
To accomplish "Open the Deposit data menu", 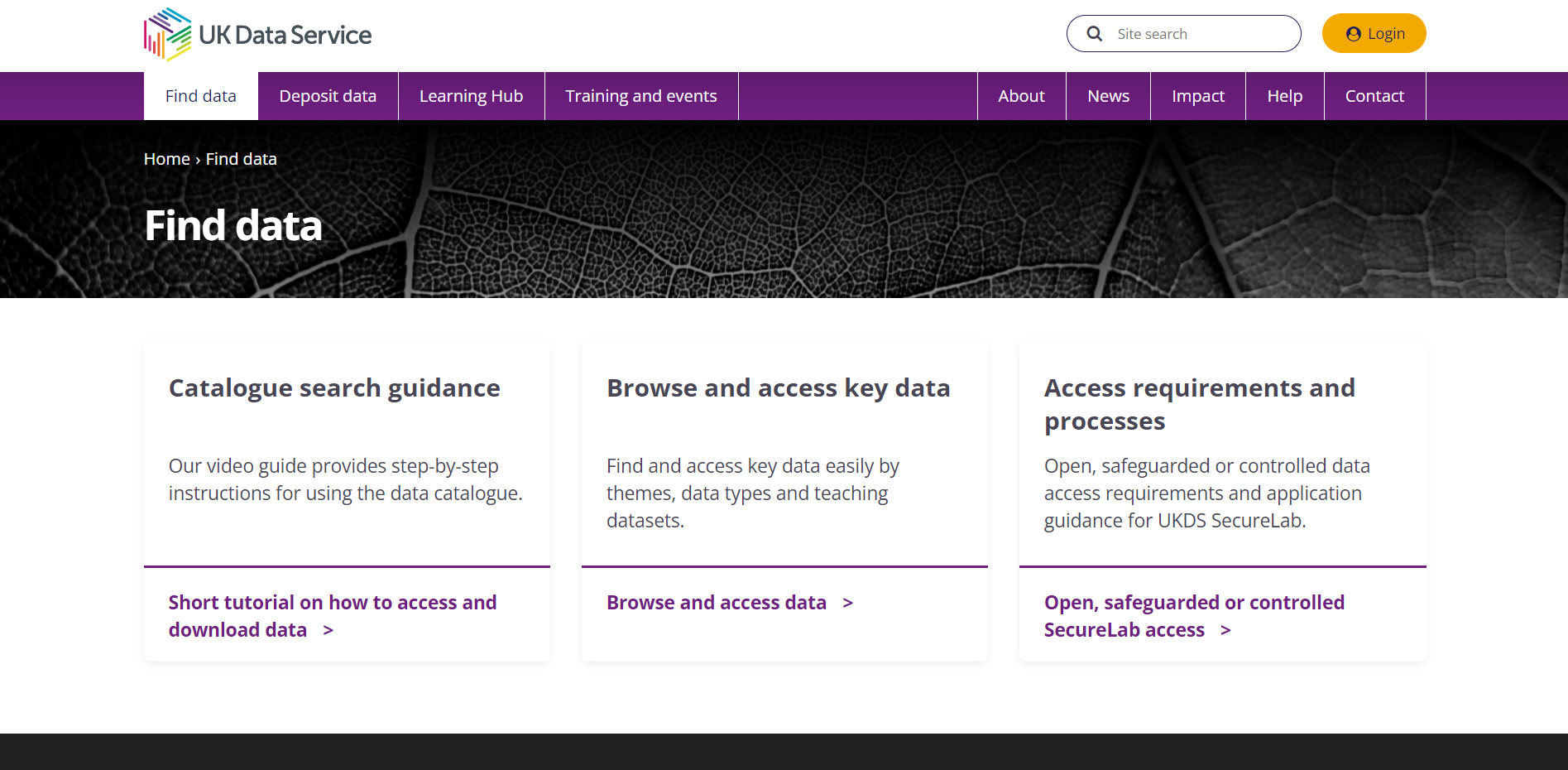I will tap(328, 96).
